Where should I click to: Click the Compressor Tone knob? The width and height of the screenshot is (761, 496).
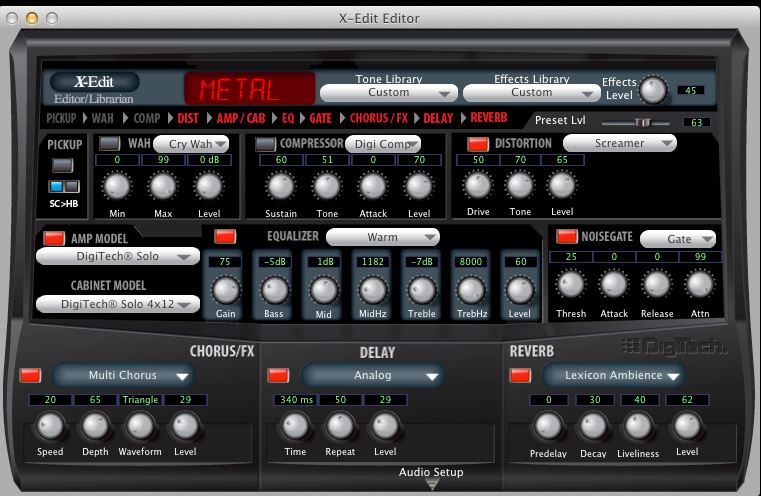click(x=327, y=186)
